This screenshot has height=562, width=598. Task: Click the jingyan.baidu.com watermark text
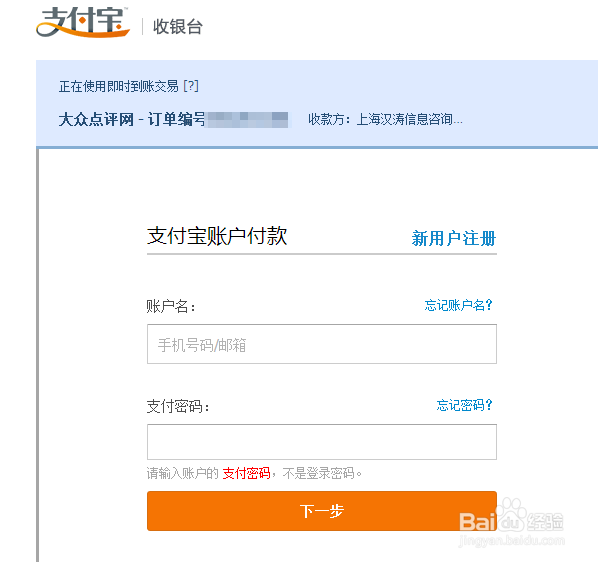(x=512, y=540)
